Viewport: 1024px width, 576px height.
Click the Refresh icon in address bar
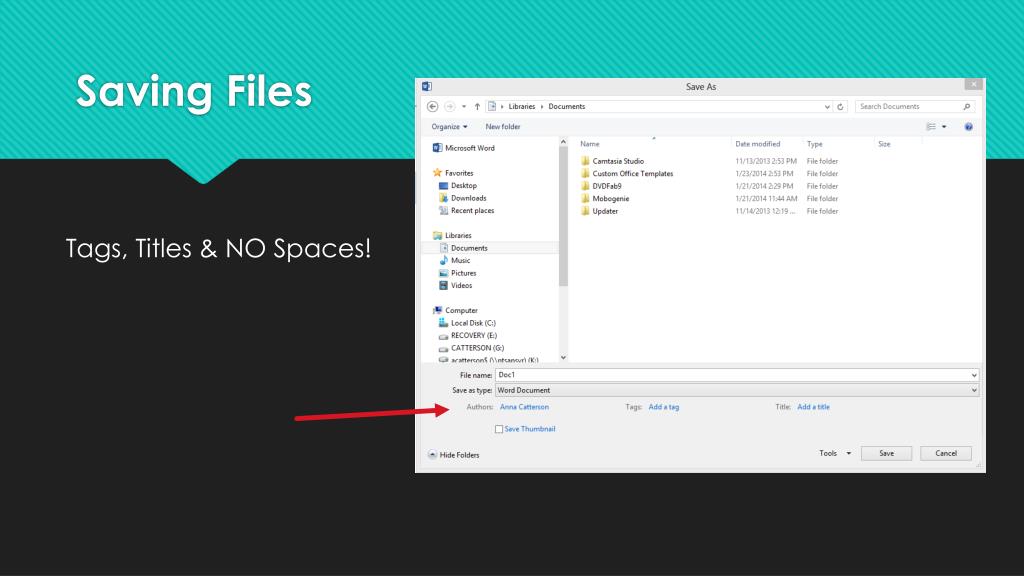pos(840,106)
